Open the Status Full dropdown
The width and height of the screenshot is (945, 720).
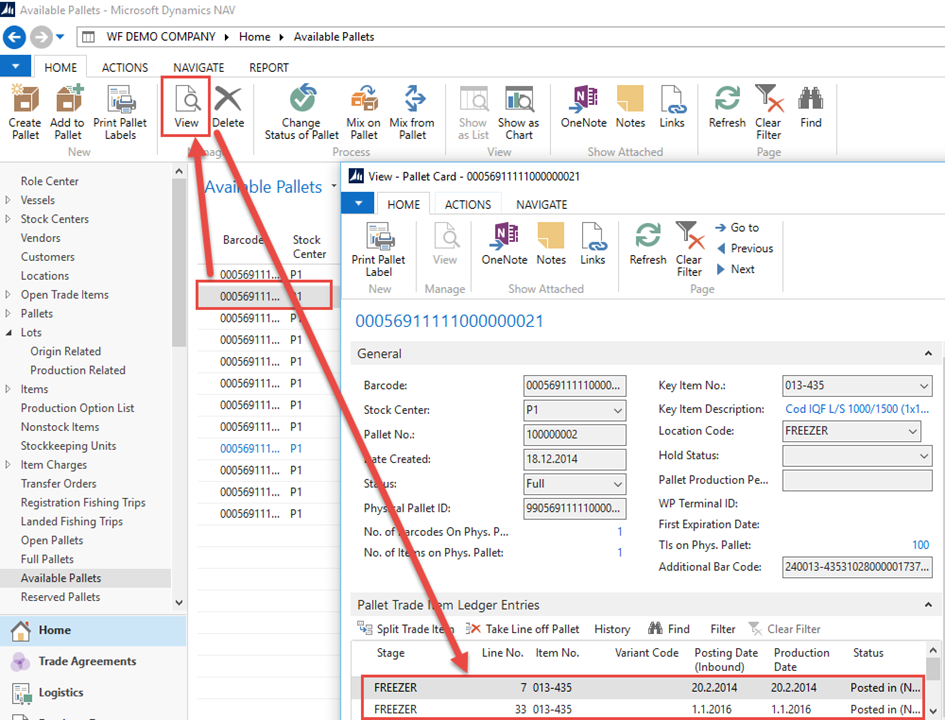618,484
